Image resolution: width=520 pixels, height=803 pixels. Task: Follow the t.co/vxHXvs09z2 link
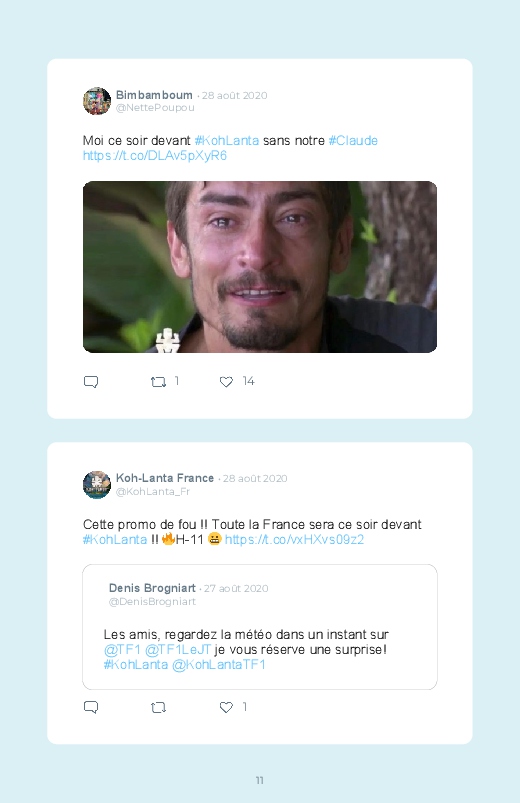(x=294, y=539)
